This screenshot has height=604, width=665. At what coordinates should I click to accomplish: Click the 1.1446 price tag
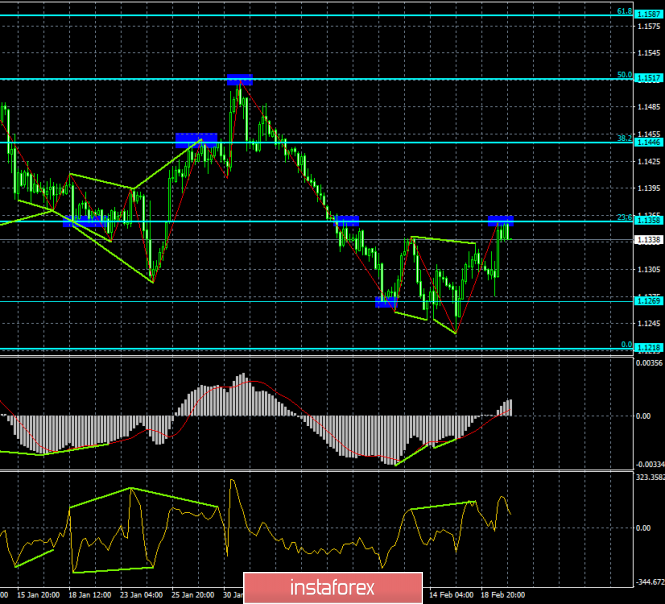tap(649, 142)
